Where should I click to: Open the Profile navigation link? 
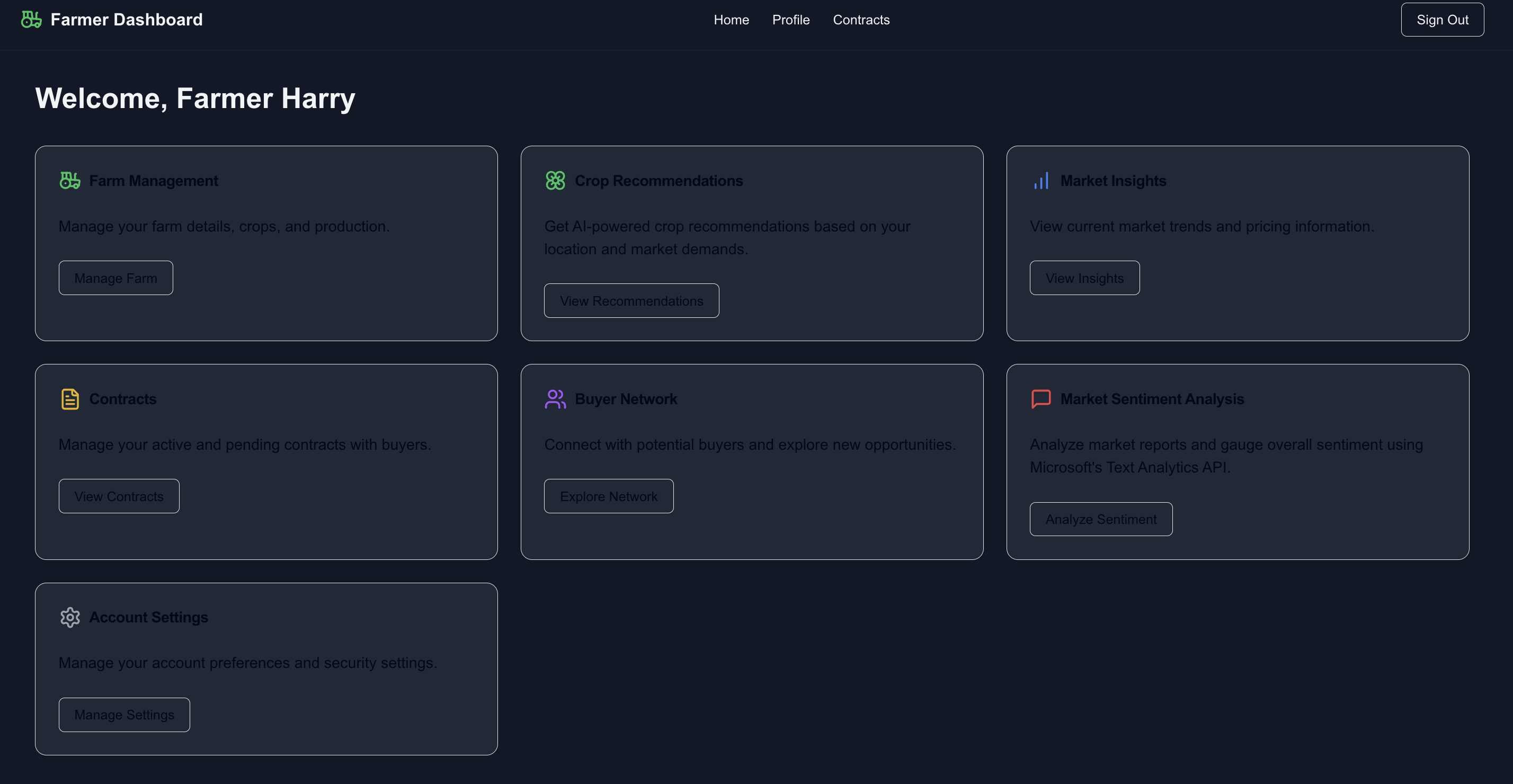790,20
